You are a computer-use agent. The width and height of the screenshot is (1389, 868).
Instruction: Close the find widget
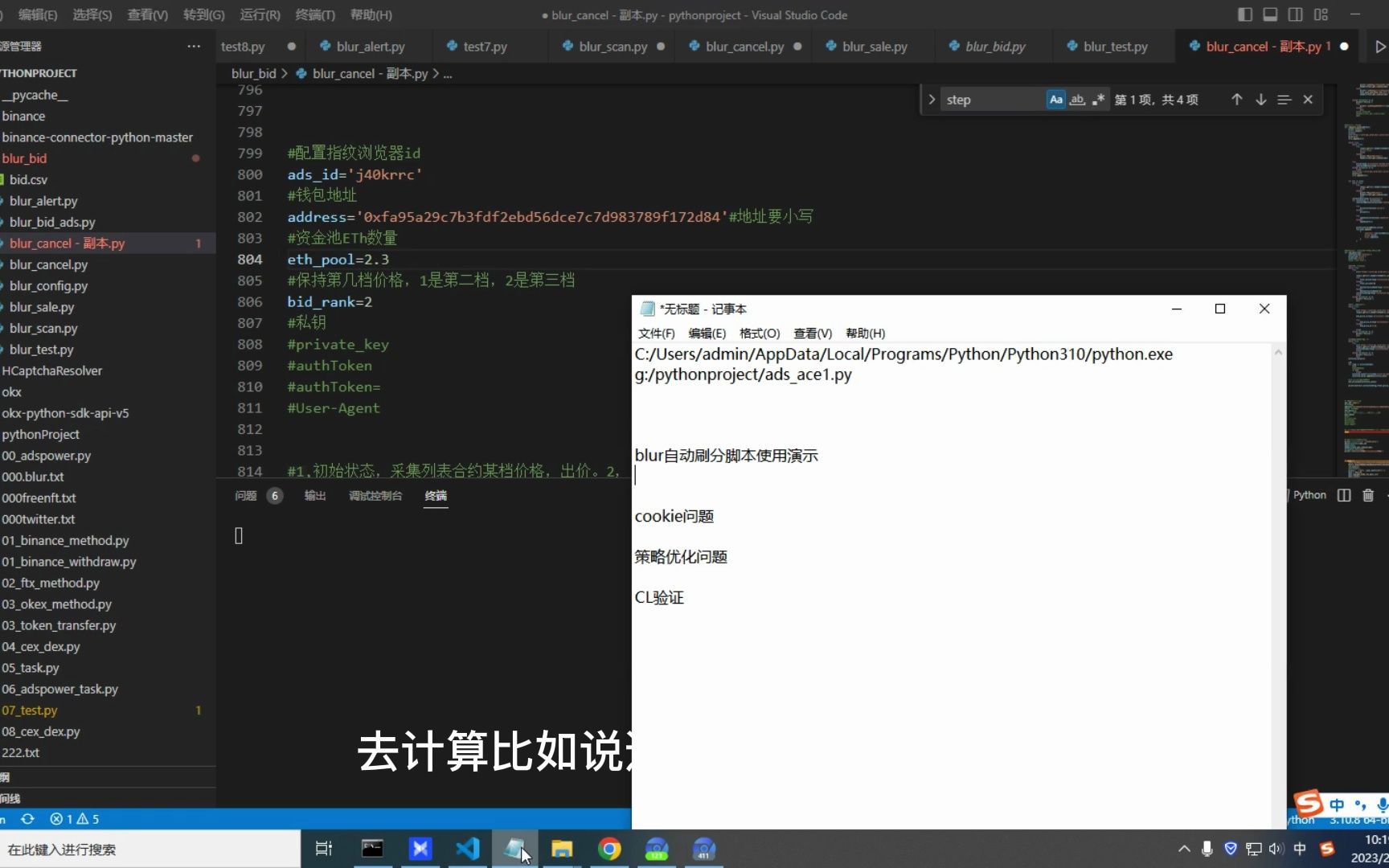[1308, 100]
